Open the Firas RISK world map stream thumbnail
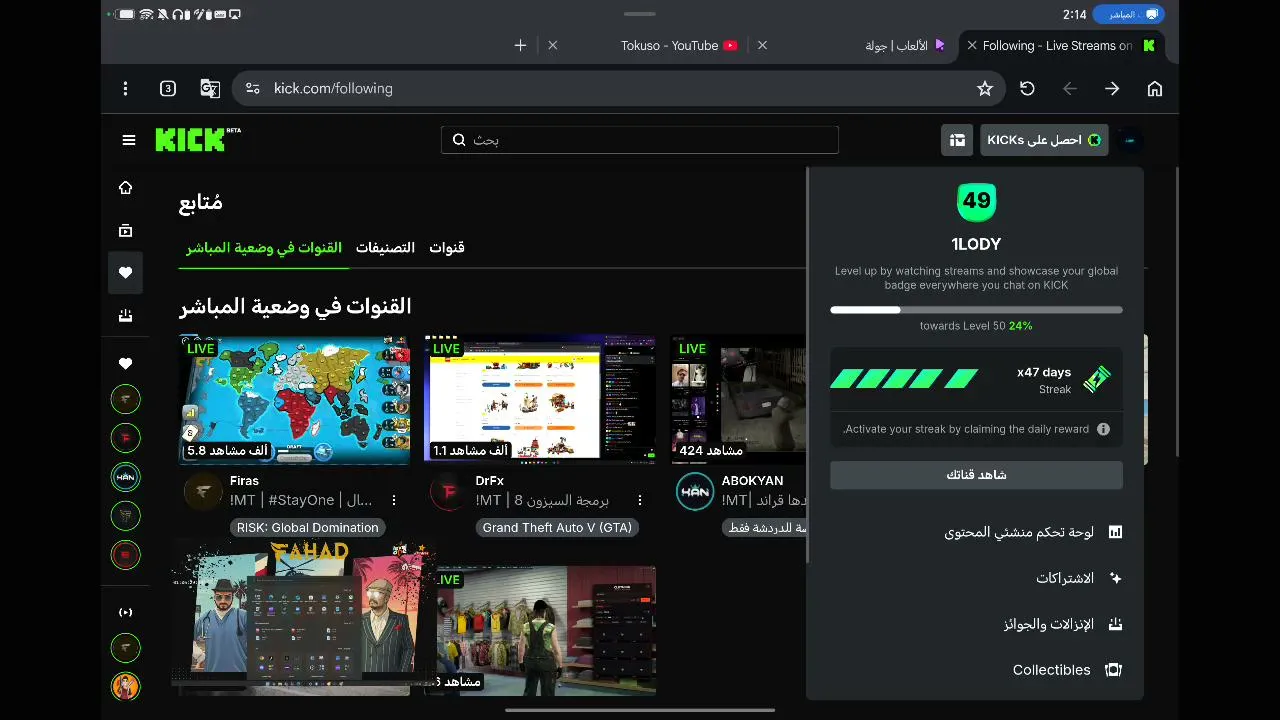This screenshot has width=1280, height=720. pos(295,400)
